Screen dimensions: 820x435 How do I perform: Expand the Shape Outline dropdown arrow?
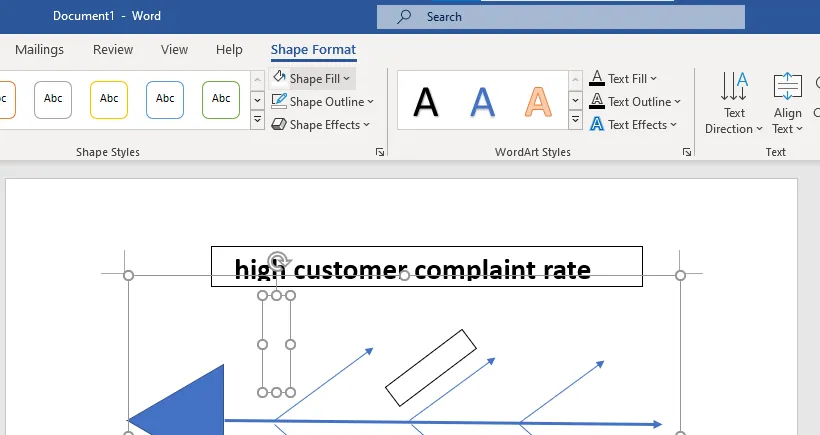370,102
